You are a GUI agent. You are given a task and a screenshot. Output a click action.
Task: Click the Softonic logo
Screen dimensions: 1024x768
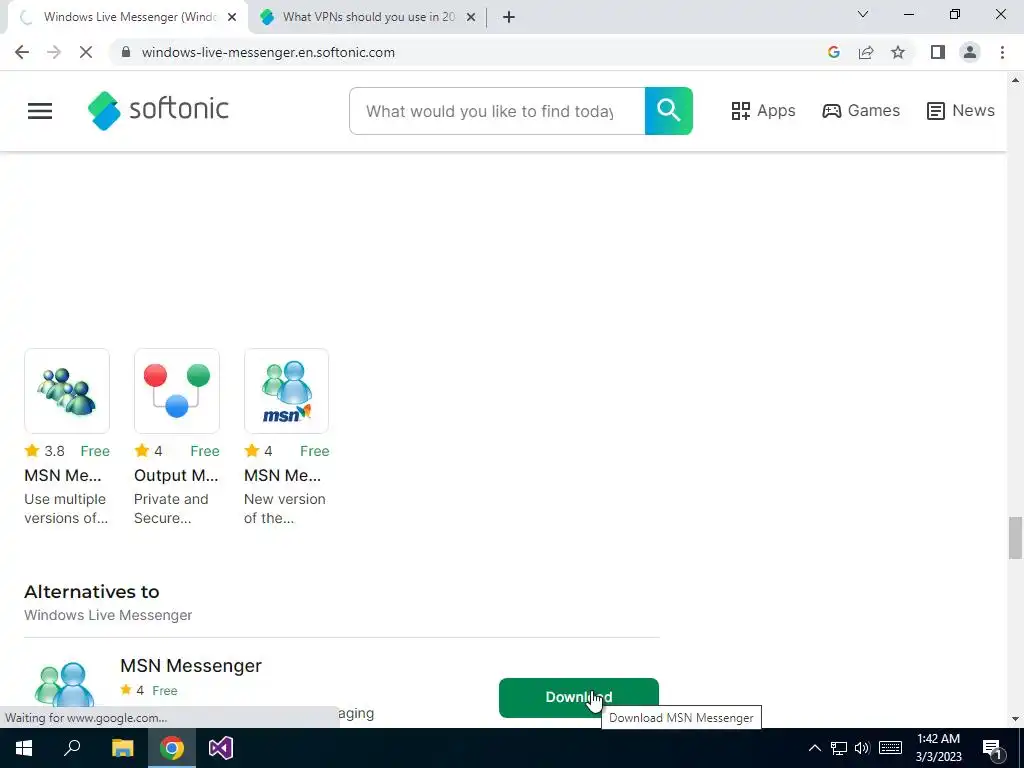coord(158,110)
